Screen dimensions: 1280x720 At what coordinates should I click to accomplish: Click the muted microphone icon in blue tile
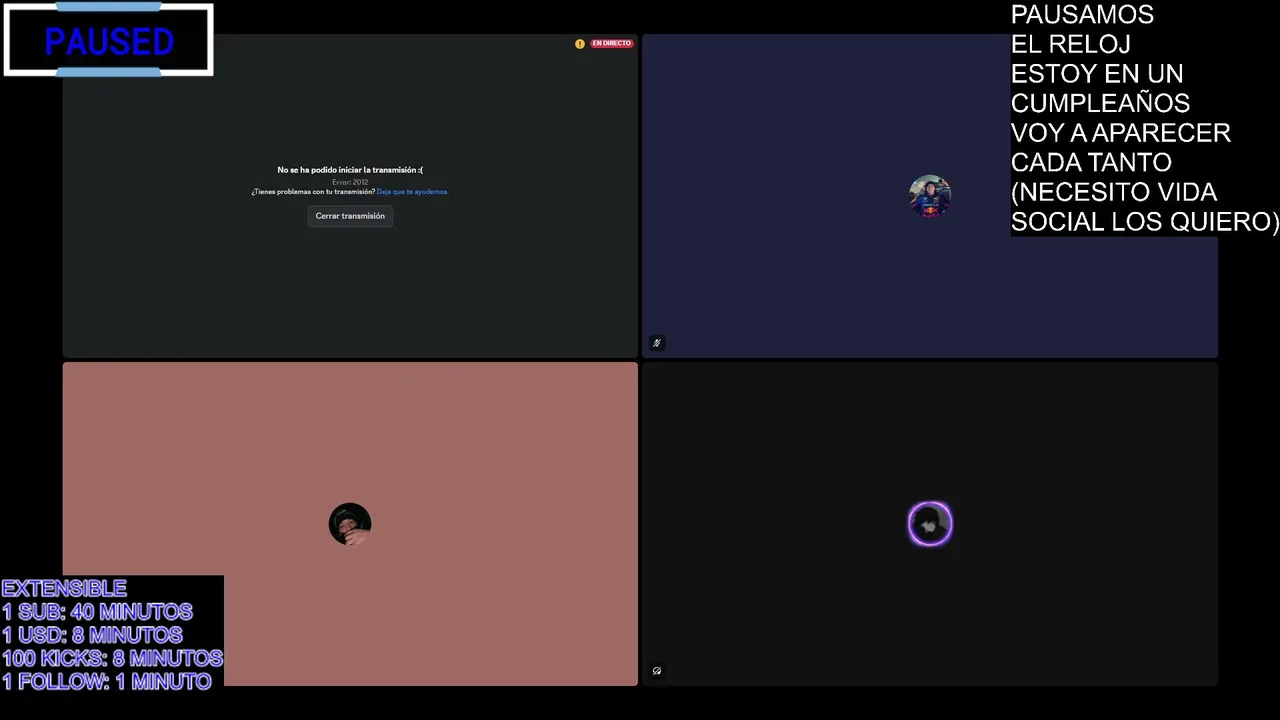click(657, 343)
